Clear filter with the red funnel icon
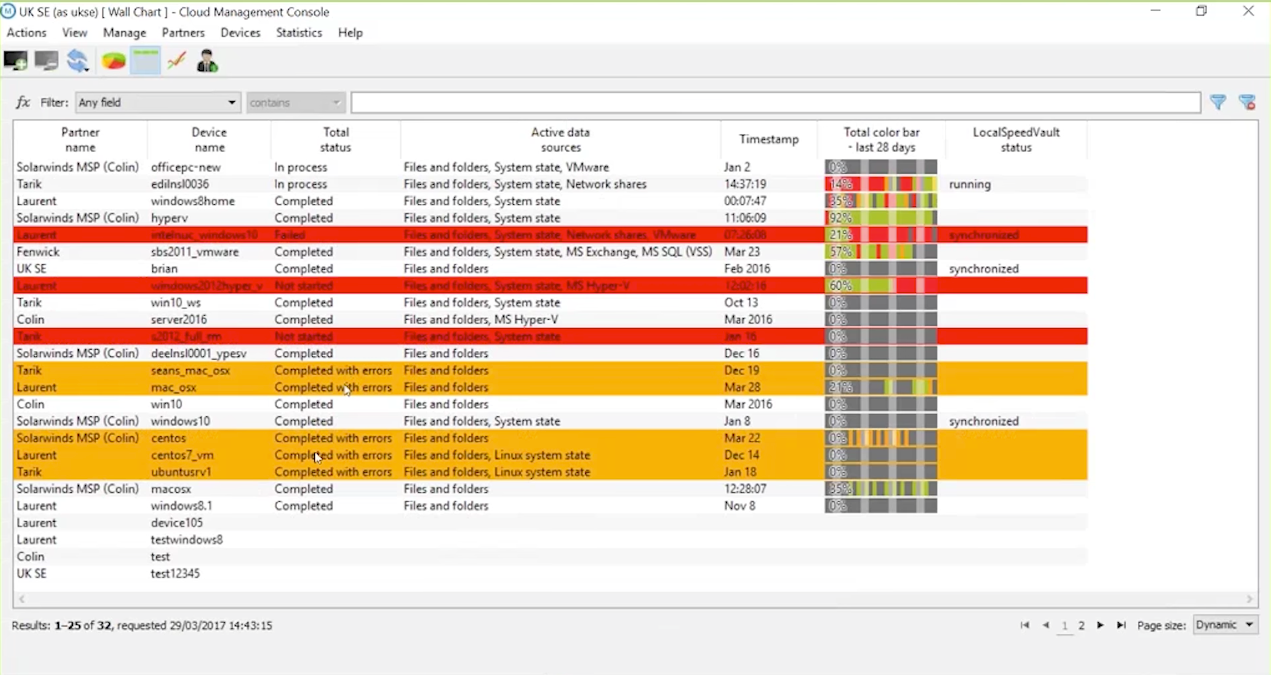1271x675 pixels. [x=1247, y=102]
